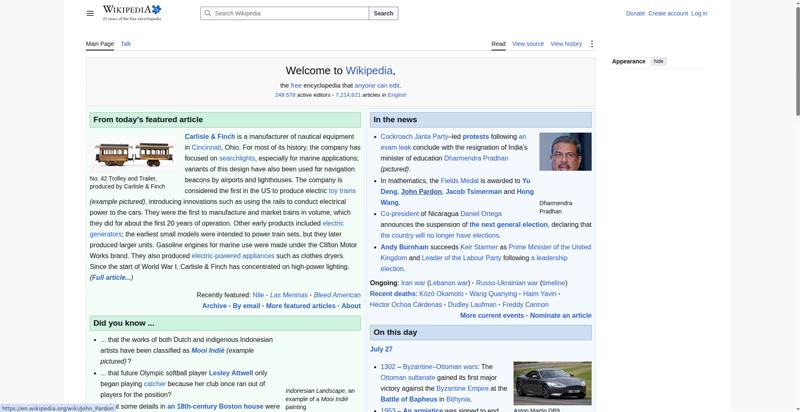Select the View source tab
Image resolution: width=800 pixels, height=412 pixels.
pyautogui.click(x=528, y=44)
